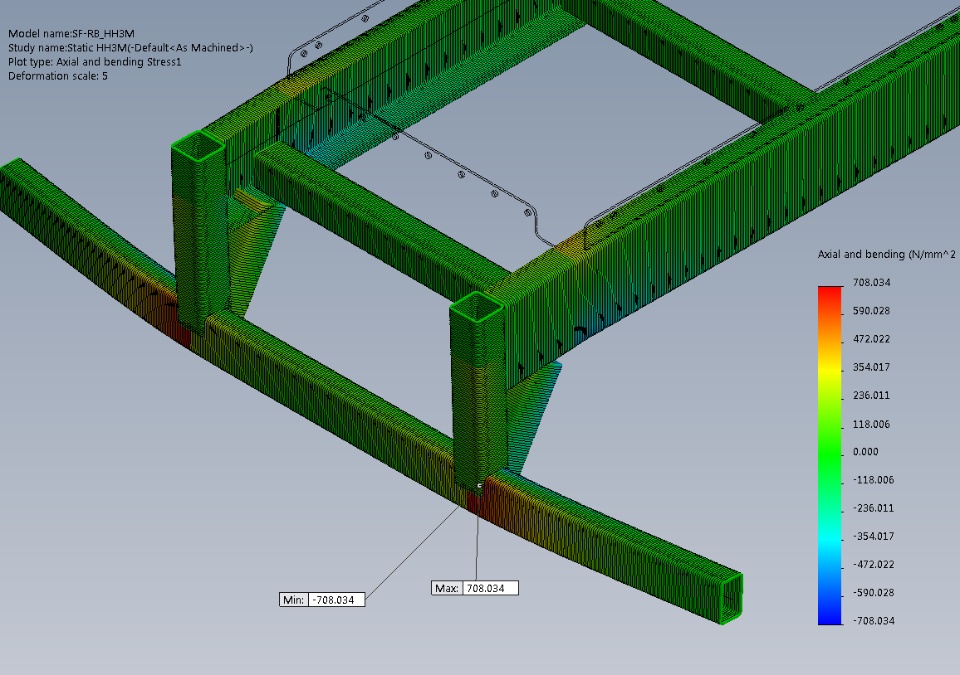This screenshot has height=675, width=960.
Task: Select legend value 354.017
Action: pyautogui.click(x=871, y=367)
